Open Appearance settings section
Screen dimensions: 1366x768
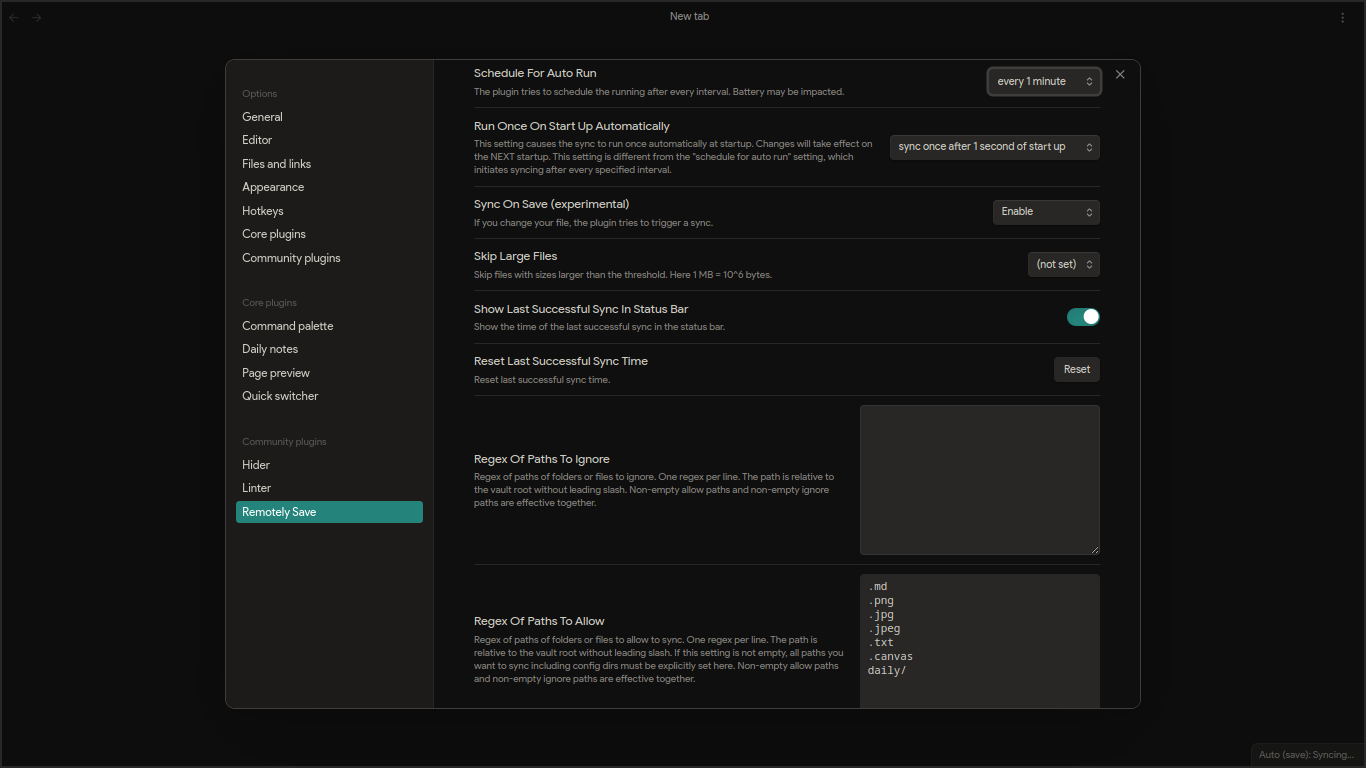[x=329, y=187]
